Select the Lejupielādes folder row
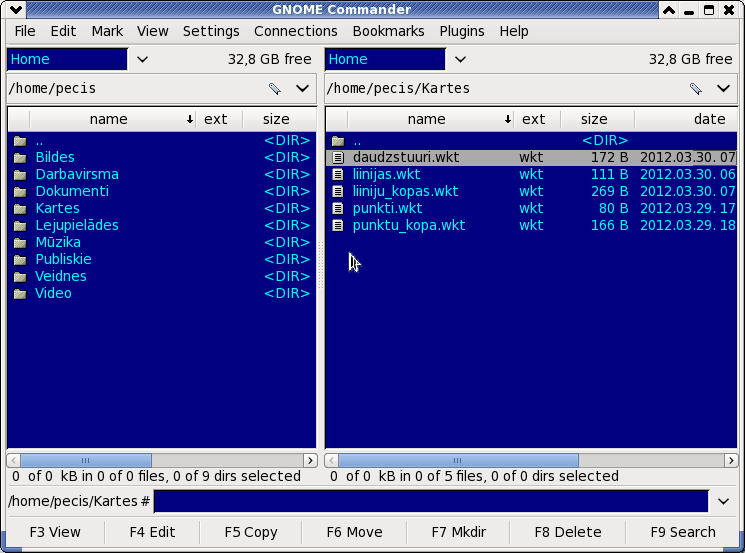This screenshot has width=745, height=553. point(162,226)
